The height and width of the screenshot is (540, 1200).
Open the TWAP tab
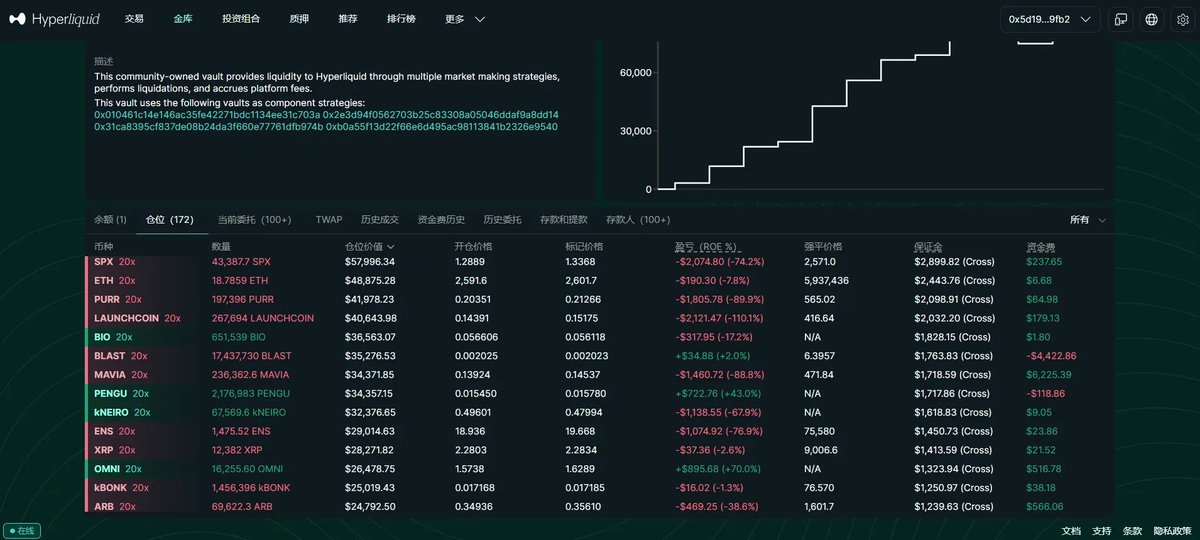point(329,219)
